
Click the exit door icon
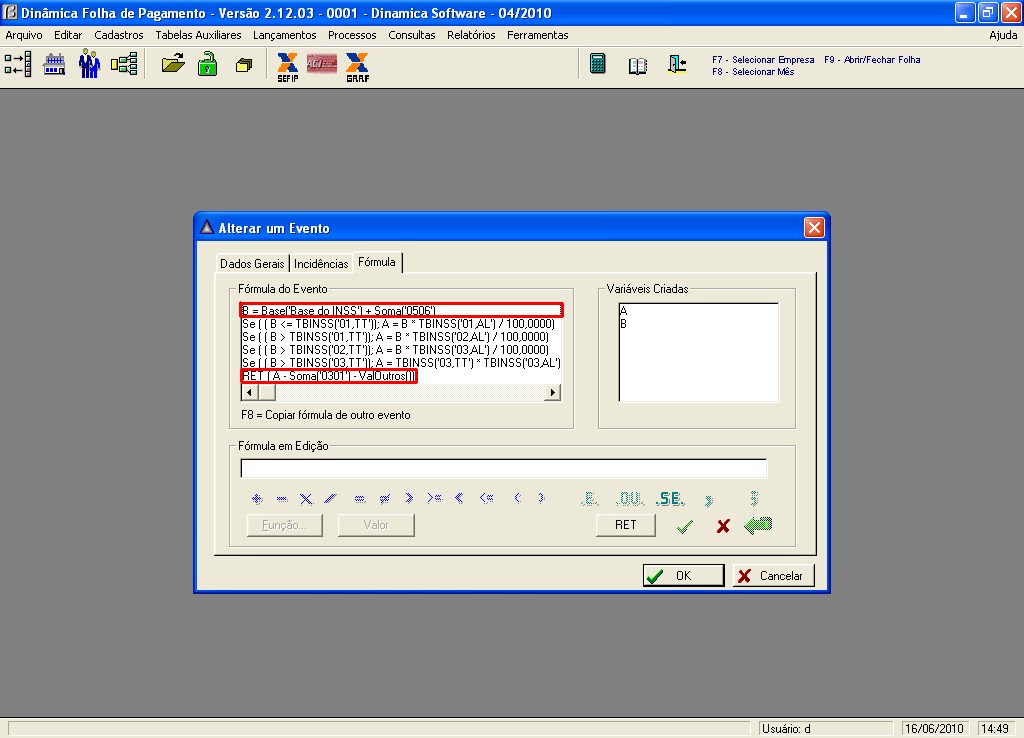[677, 64]
